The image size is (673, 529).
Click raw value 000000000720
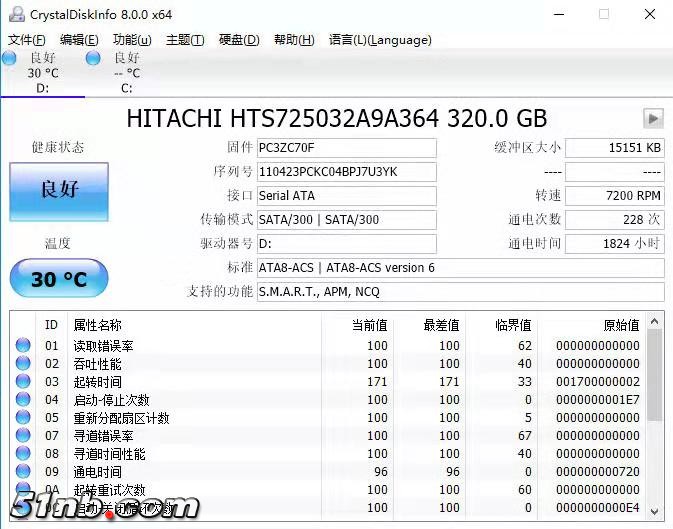[598, 472]
